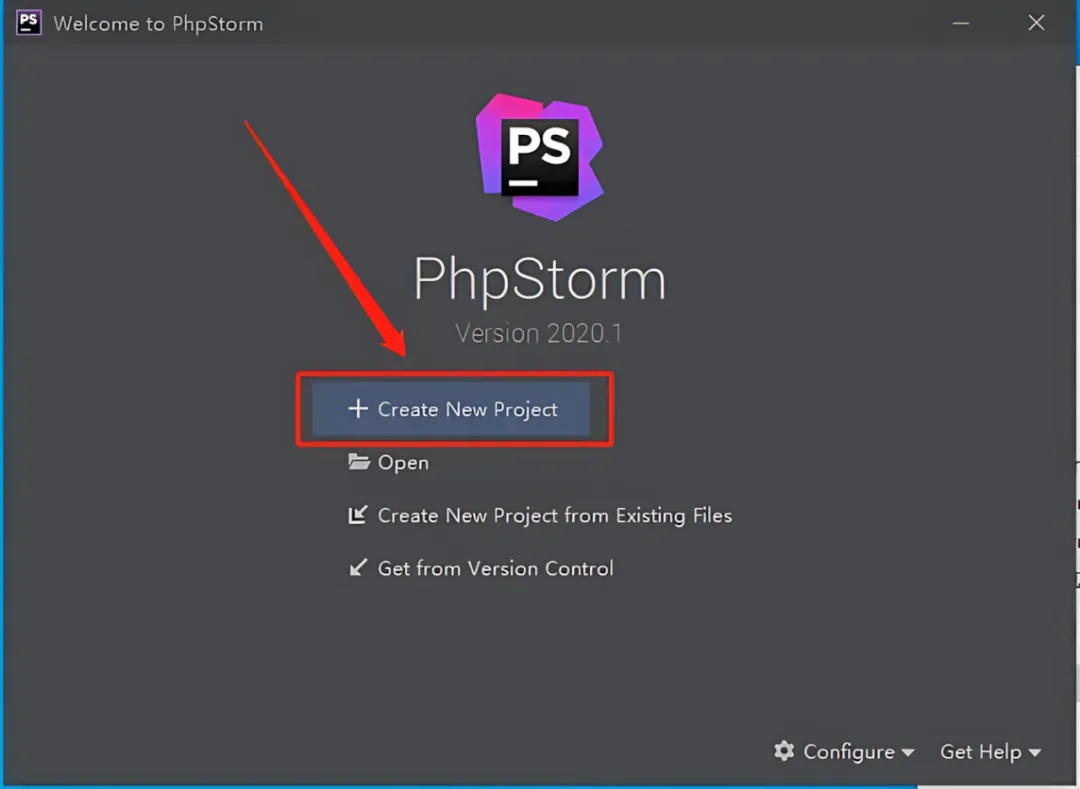The height and width of the screenshot is (789, 1080).
Task: Click the PhpStorm product name heading
Action: pos(539,280)
